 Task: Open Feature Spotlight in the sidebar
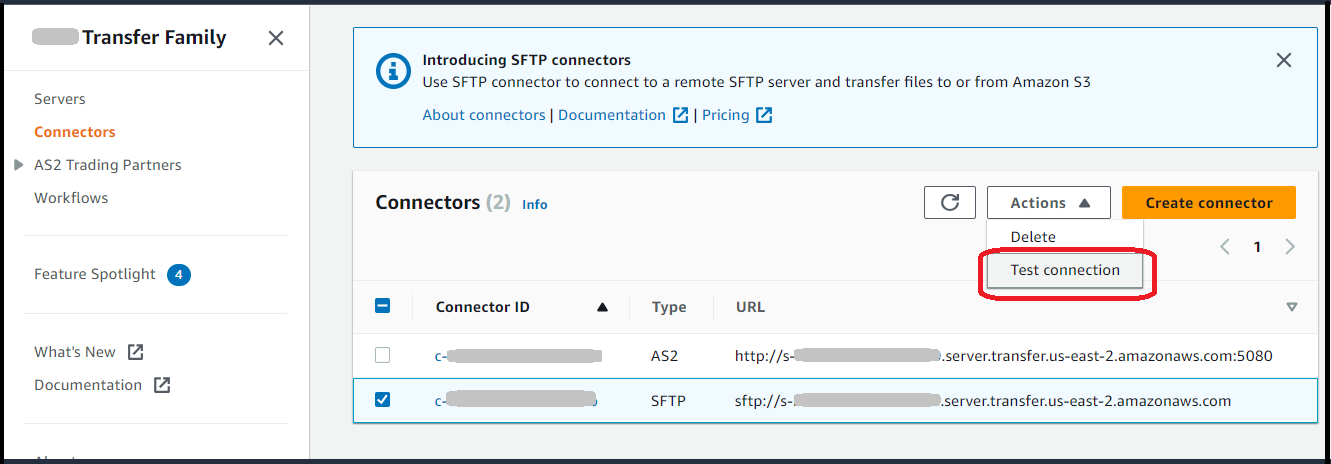coord(95,274)
